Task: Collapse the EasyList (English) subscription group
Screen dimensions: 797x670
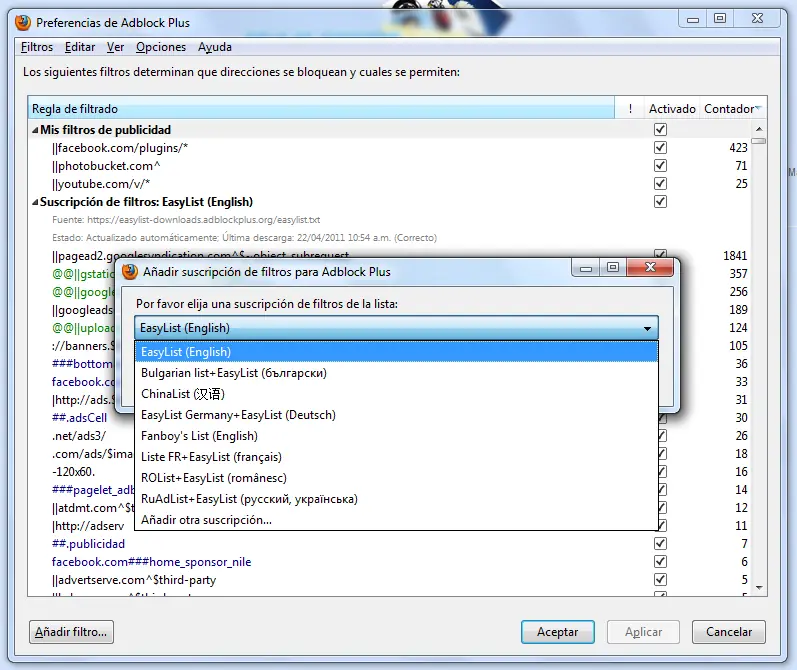Action: pyautogui.click(x=35, y=202)
